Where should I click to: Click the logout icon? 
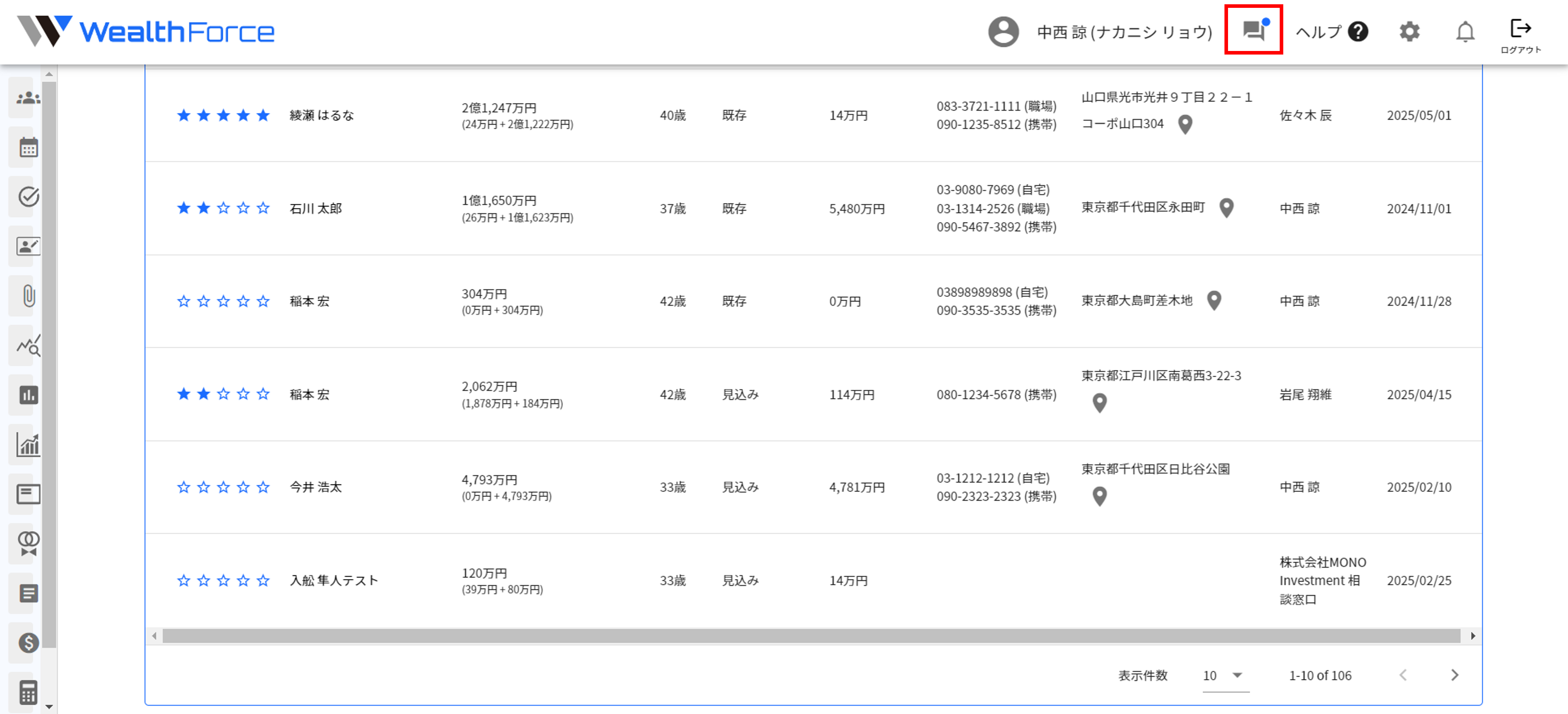(x=1520, y=29)
